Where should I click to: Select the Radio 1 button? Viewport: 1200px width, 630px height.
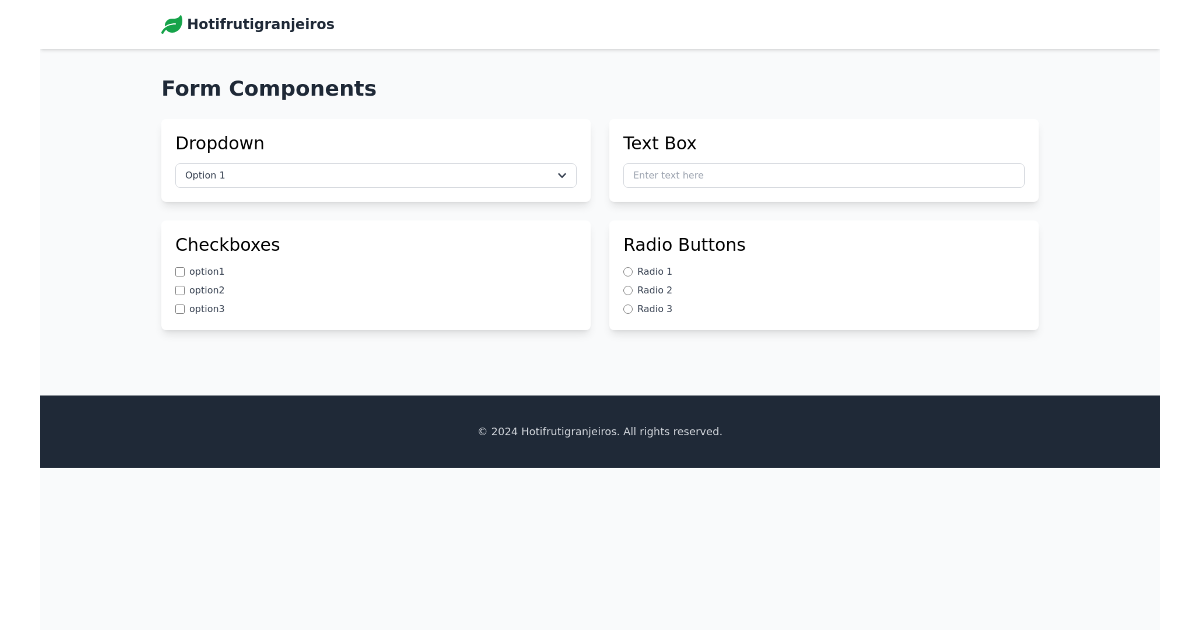pyautogui.click(x=628, y=271)
